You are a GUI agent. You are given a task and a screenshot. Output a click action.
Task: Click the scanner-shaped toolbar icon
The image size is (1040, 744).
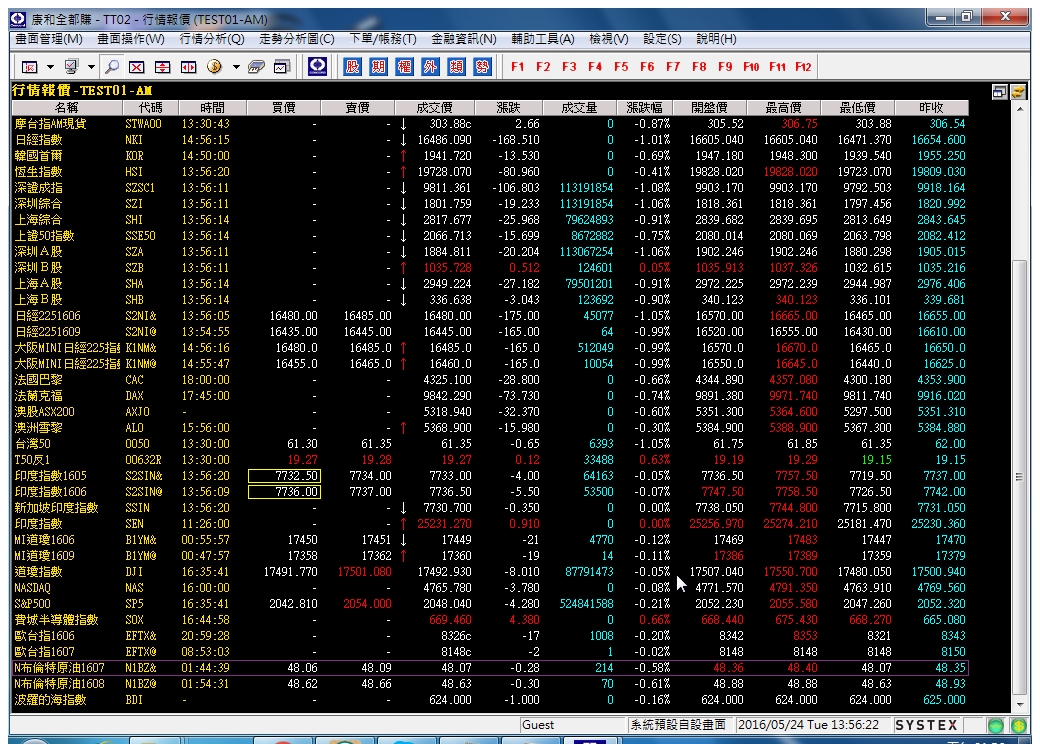256,67
